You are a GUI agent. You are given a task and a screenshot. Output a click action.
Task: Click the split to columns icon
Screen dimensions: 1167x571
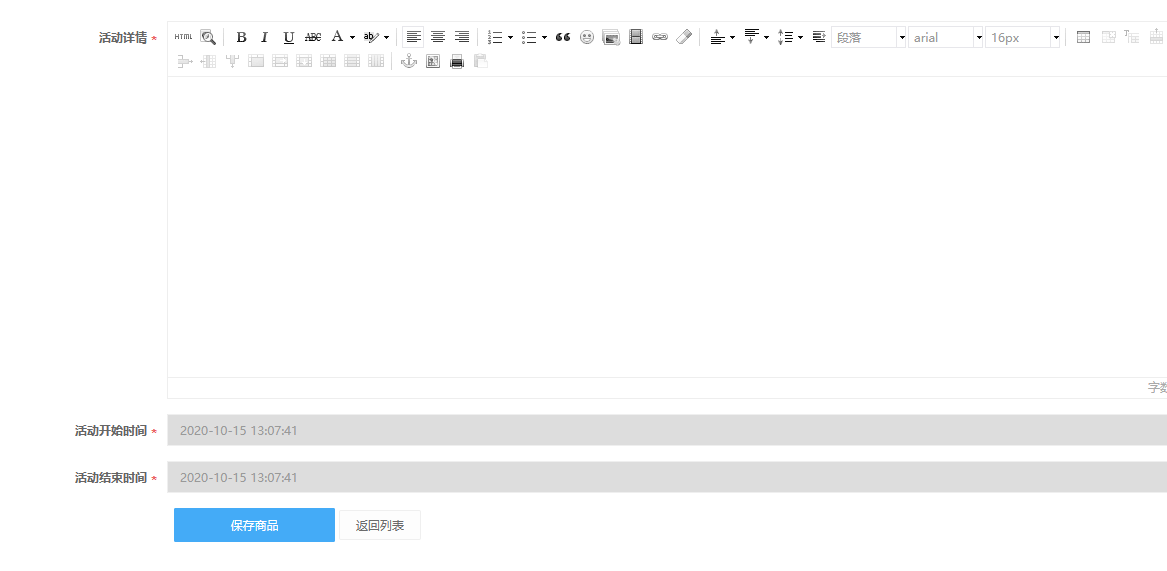[376, 61]
